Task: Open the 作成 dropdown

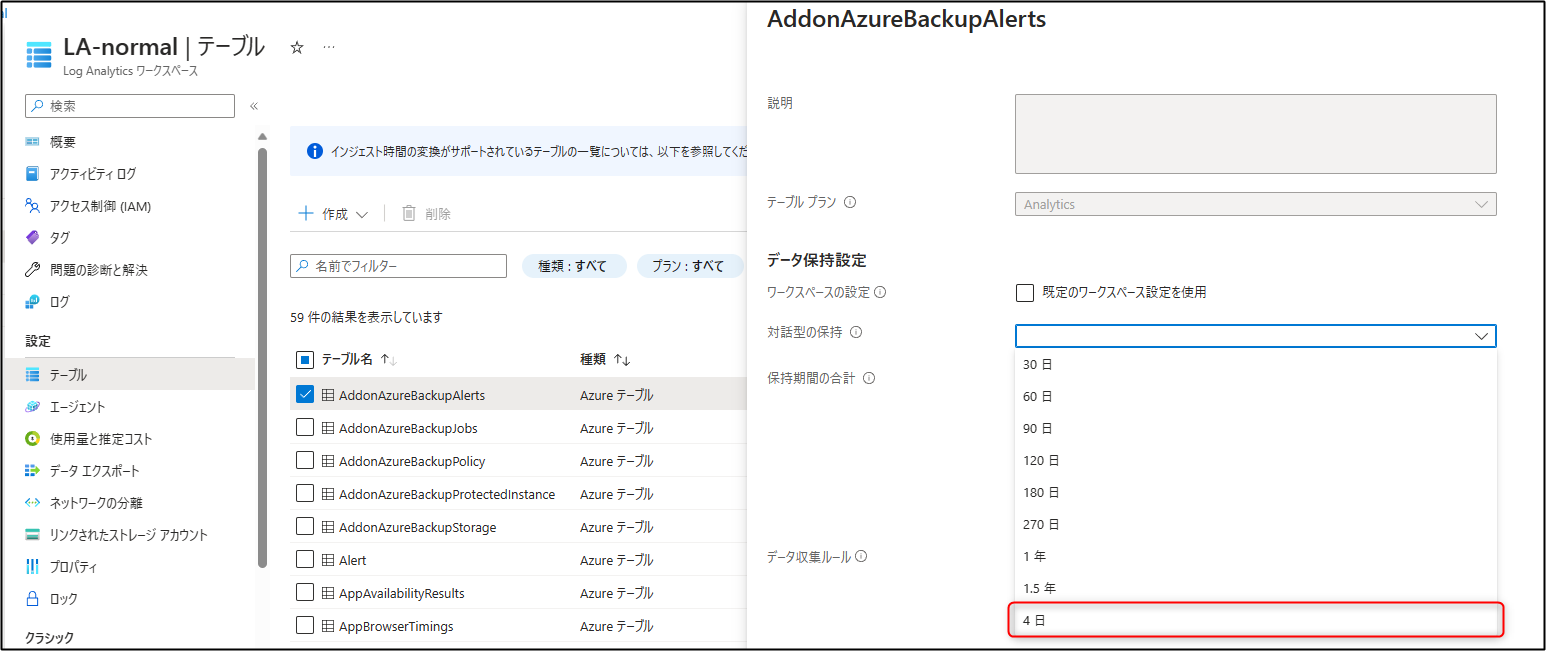Action: (x=334, y=214)
